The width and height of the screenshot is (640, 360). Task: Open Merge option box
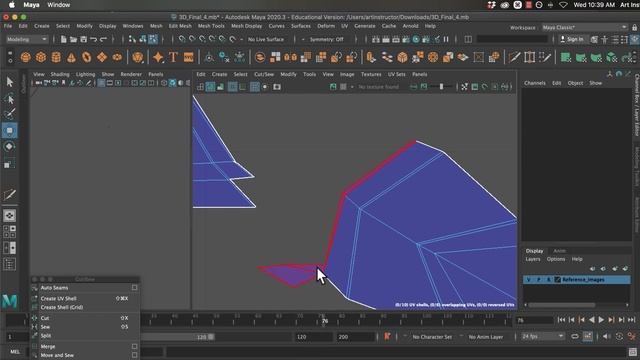click(134, 346)
